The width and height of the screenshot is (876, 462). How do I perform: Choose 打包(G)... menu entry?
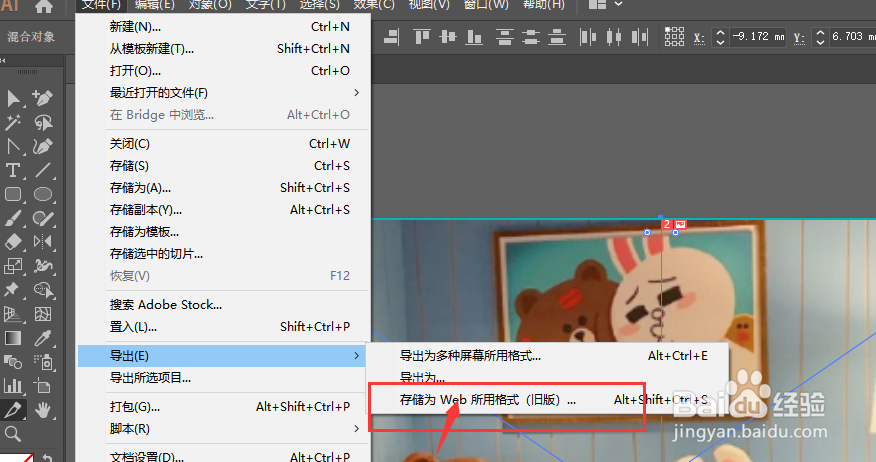coord(224,407)
